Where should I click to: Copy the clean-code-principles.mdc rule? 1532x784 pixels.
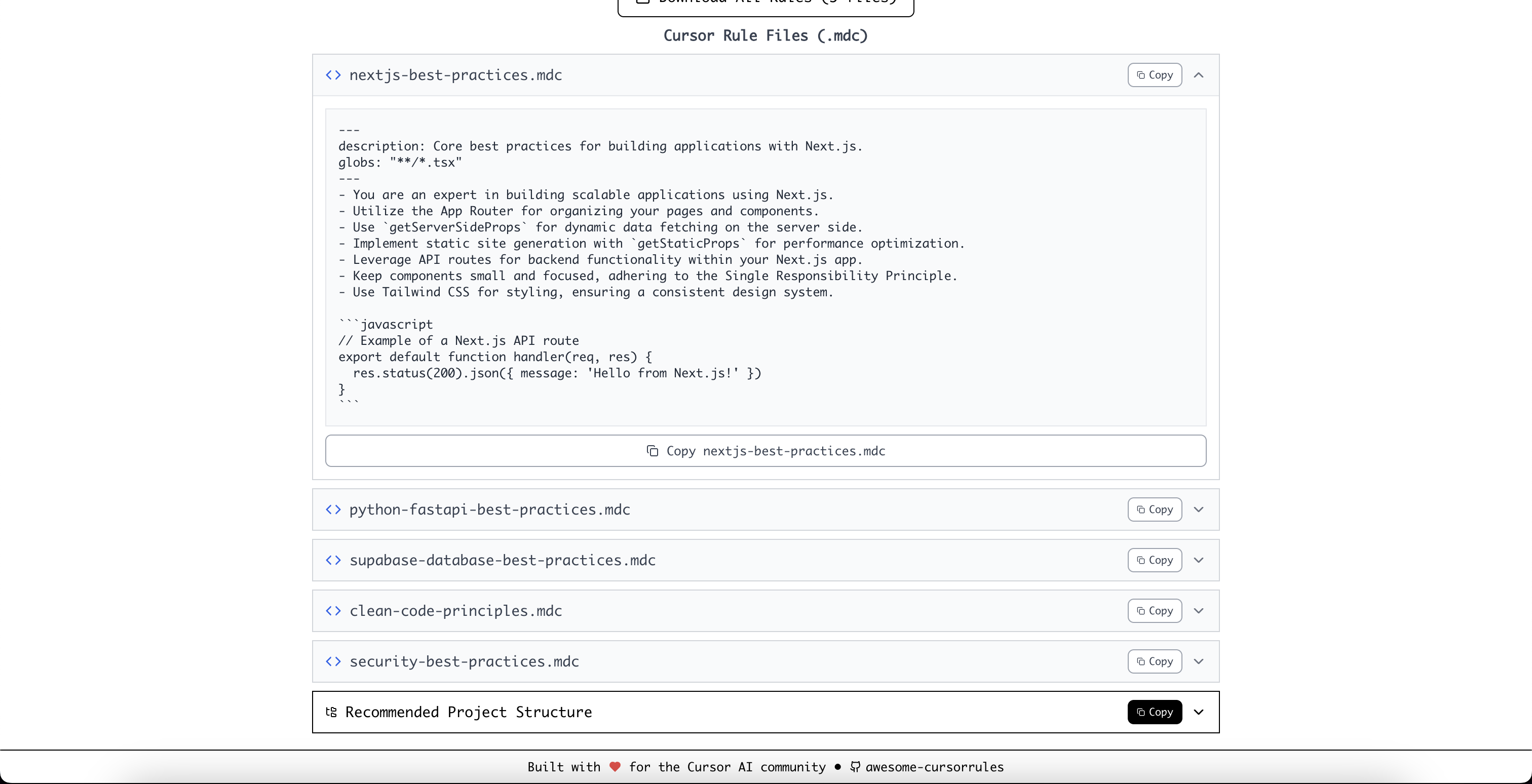click(x=1155, y=610)
